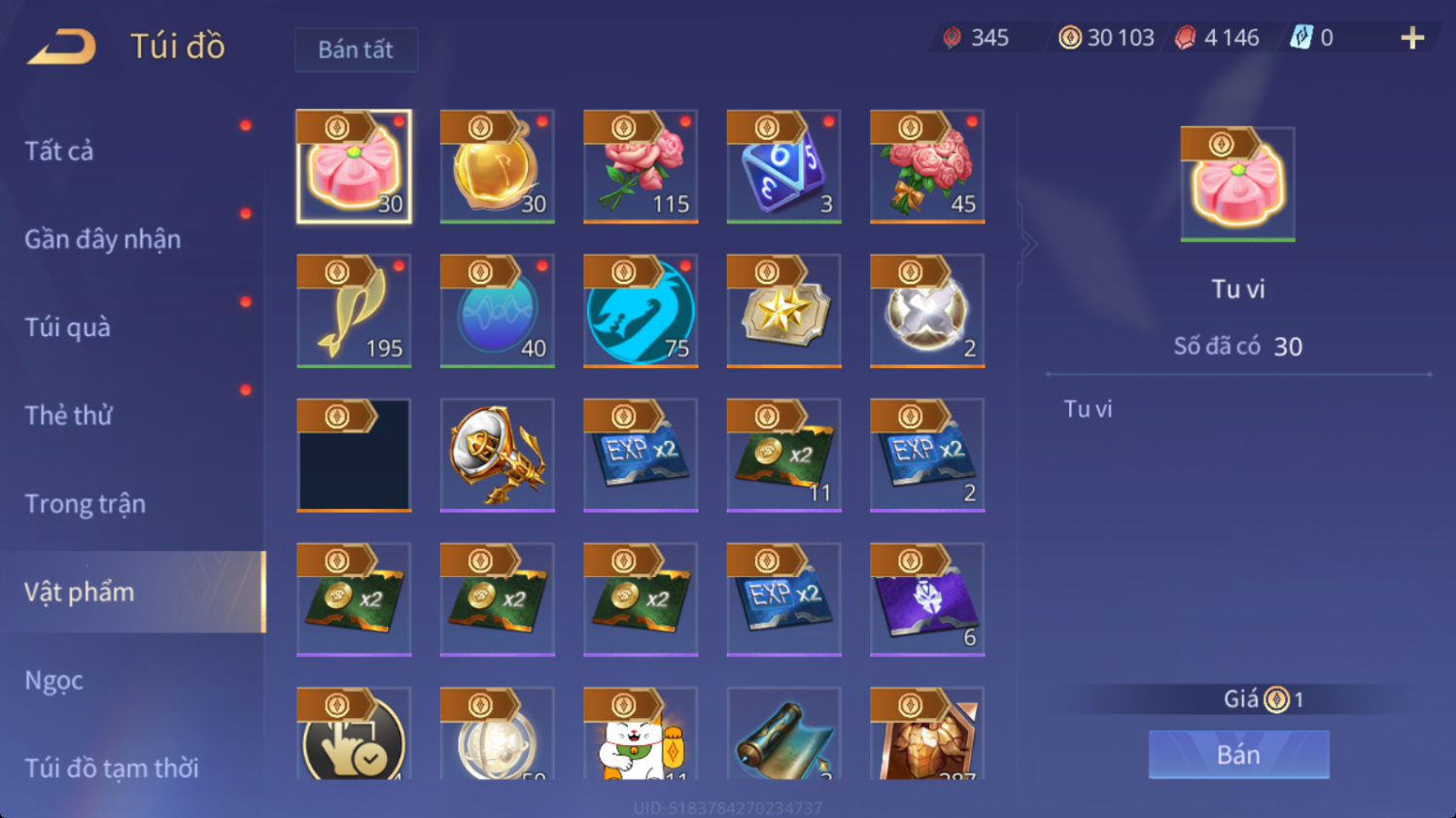The width and height of the screenshot is (1456, 818).
Task: Select the lucky cat item
Action: (x=641, y=733)
